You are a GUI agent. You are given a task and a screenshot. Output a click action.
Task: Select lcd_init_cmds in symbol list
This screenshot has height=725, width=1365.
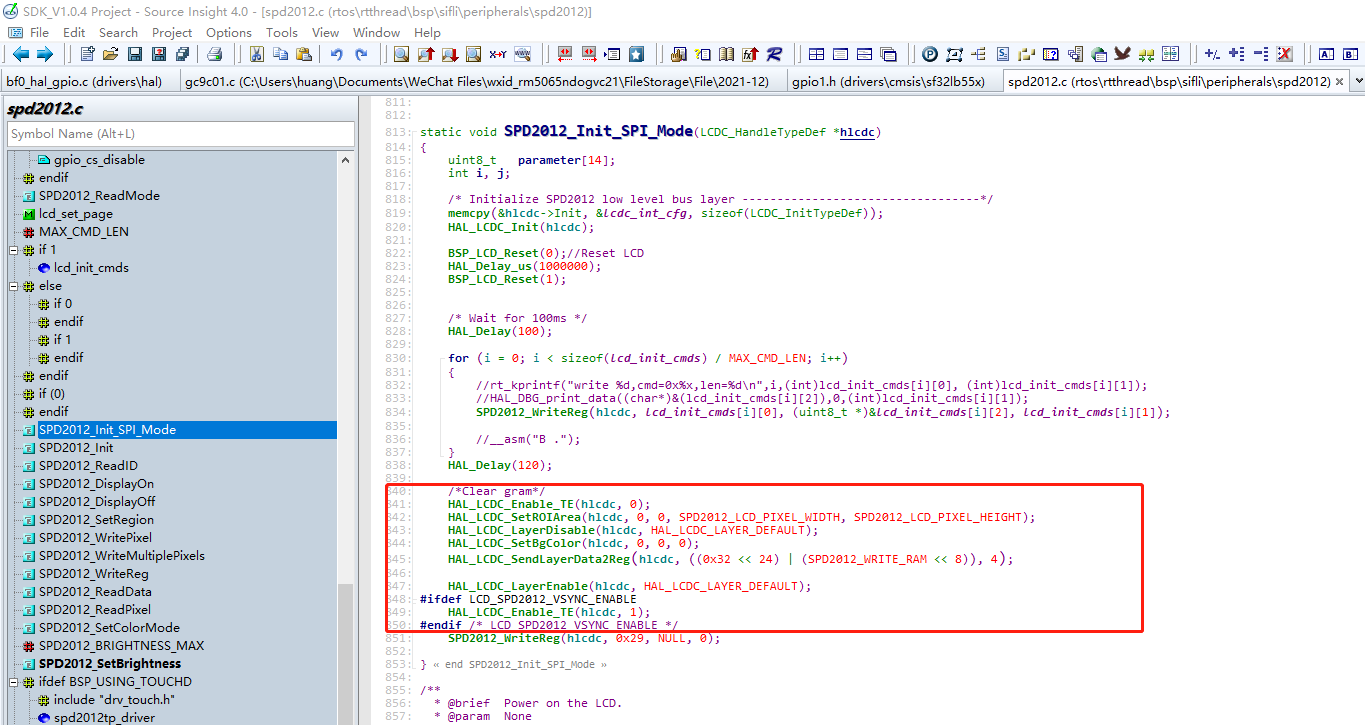[x=91, y=268]
